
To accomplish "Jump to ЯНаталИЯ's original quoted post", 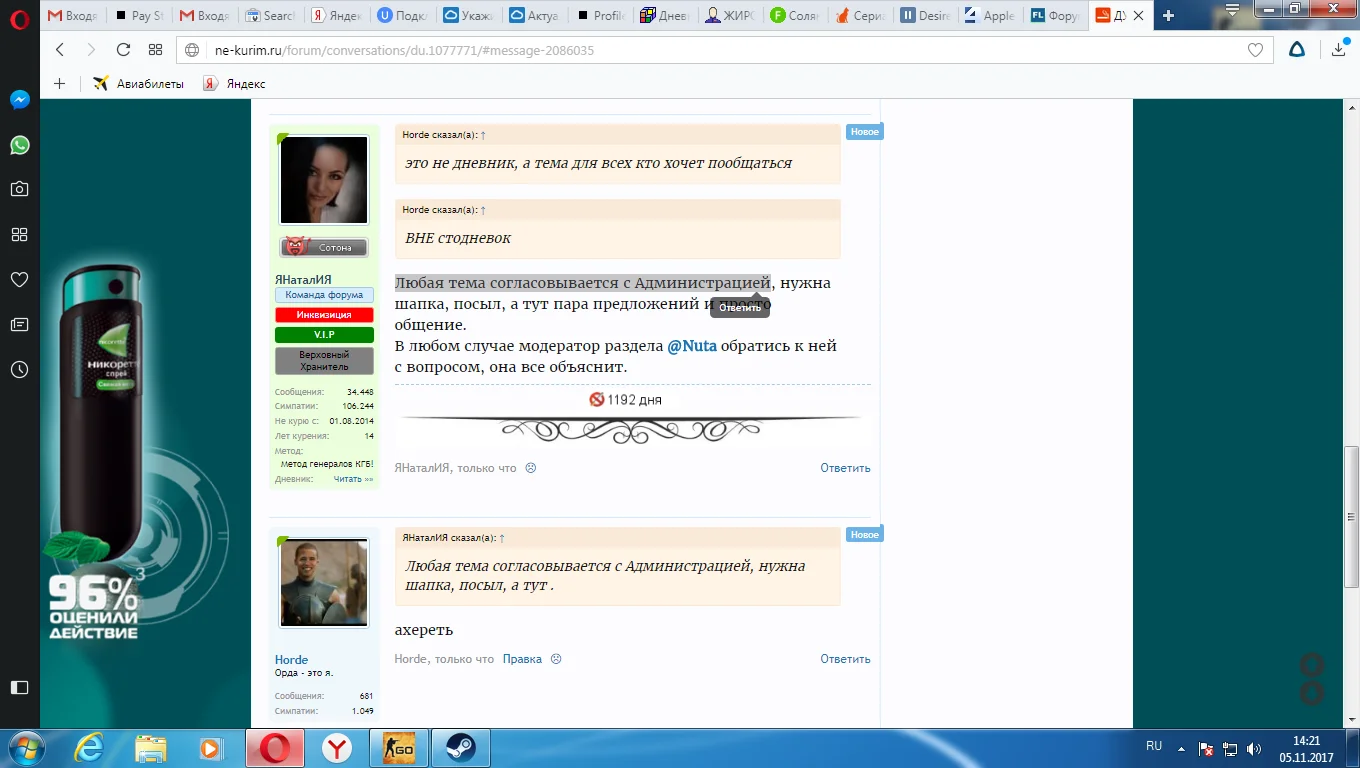I will pos(502,538).
